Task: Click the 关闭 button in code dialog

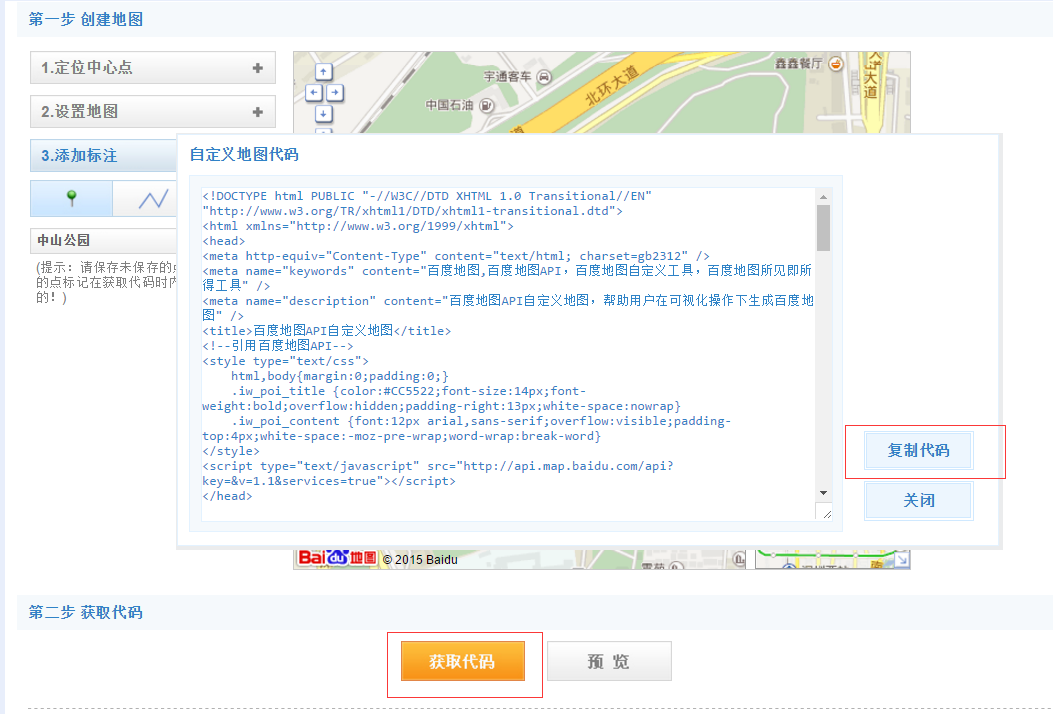Action: tap(918, 500)
